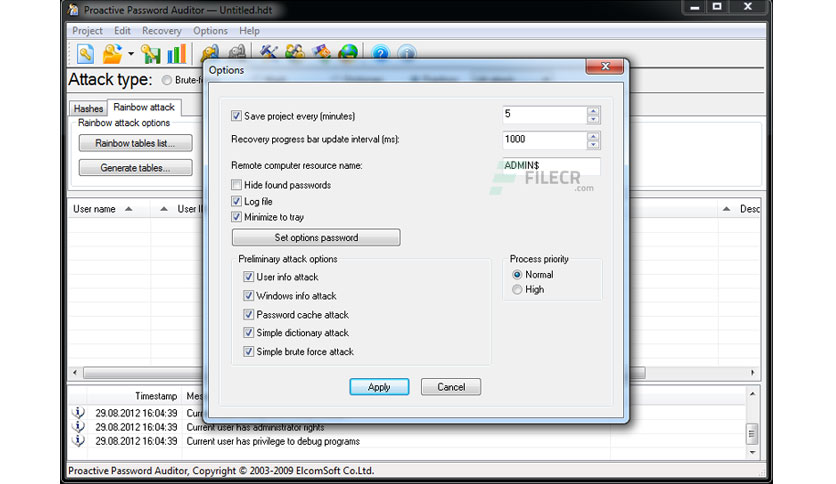The height and width of the screenshot is (484, 836).
Task: Click log panel scrollbar up arrow
Action: click(x=752, y=394)
